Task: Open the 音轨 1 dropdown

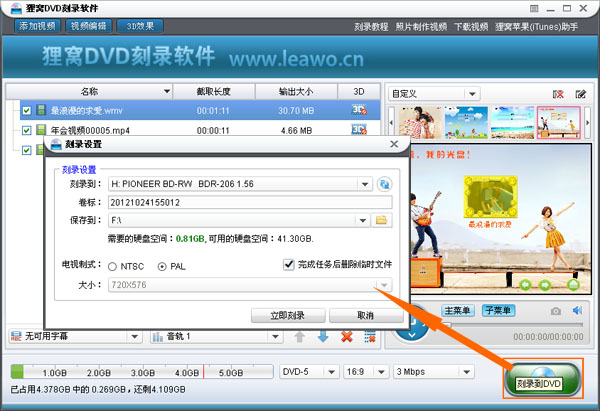Action: point(275,337)
